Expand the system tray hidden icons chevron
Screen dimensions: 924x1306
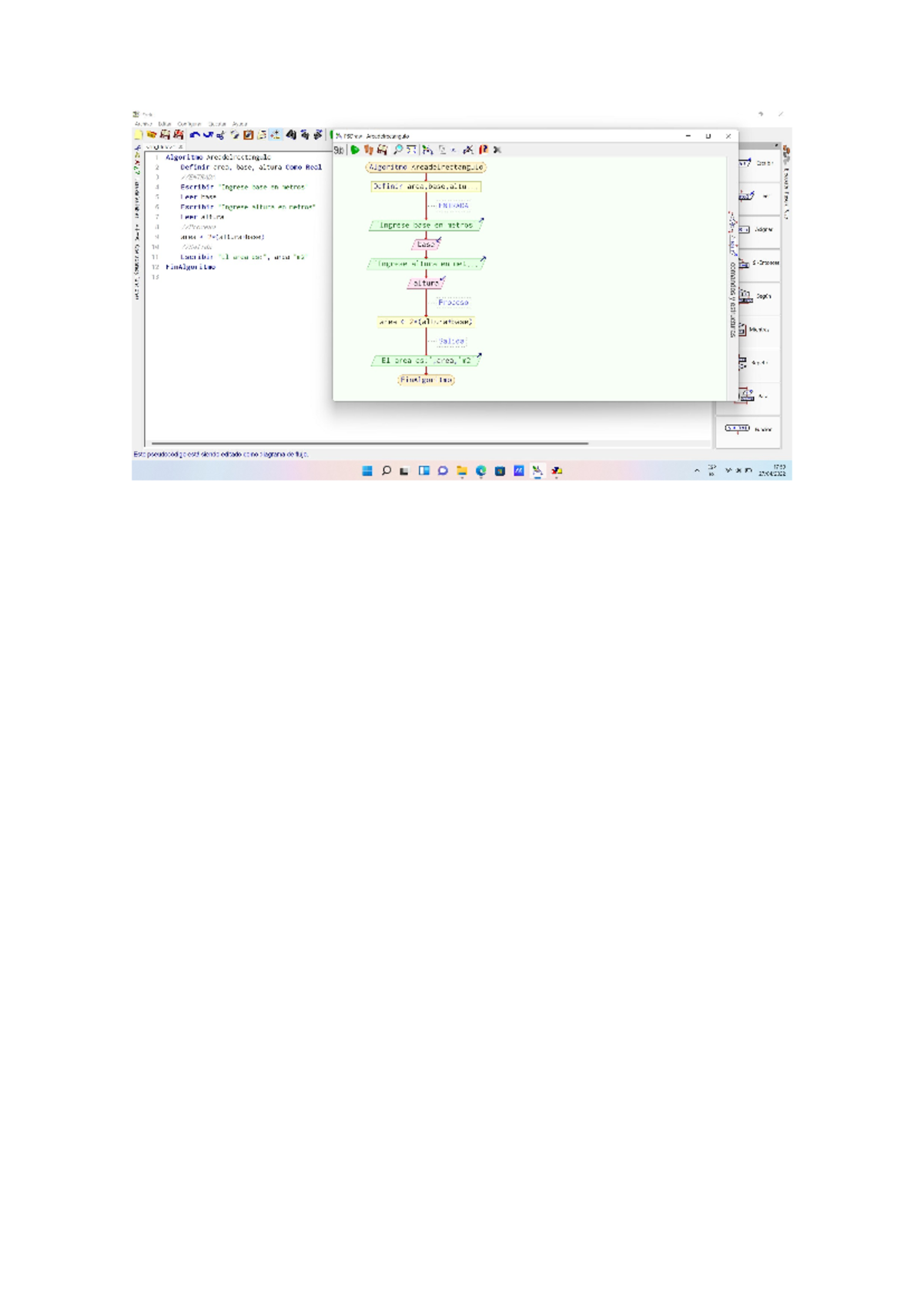coord(697,470)
